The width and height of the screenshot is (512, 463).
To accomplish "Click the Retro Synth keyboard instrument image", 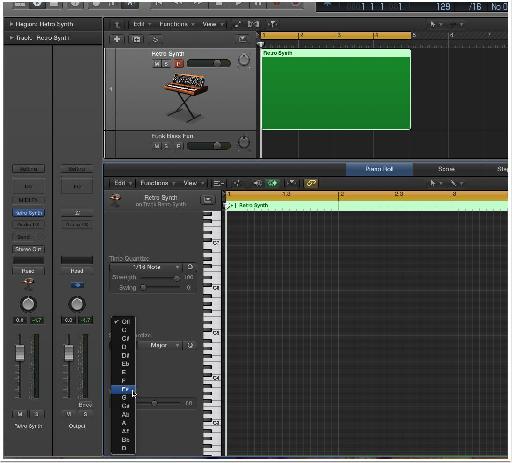I will pyautogui.click(x=186, y=97).
